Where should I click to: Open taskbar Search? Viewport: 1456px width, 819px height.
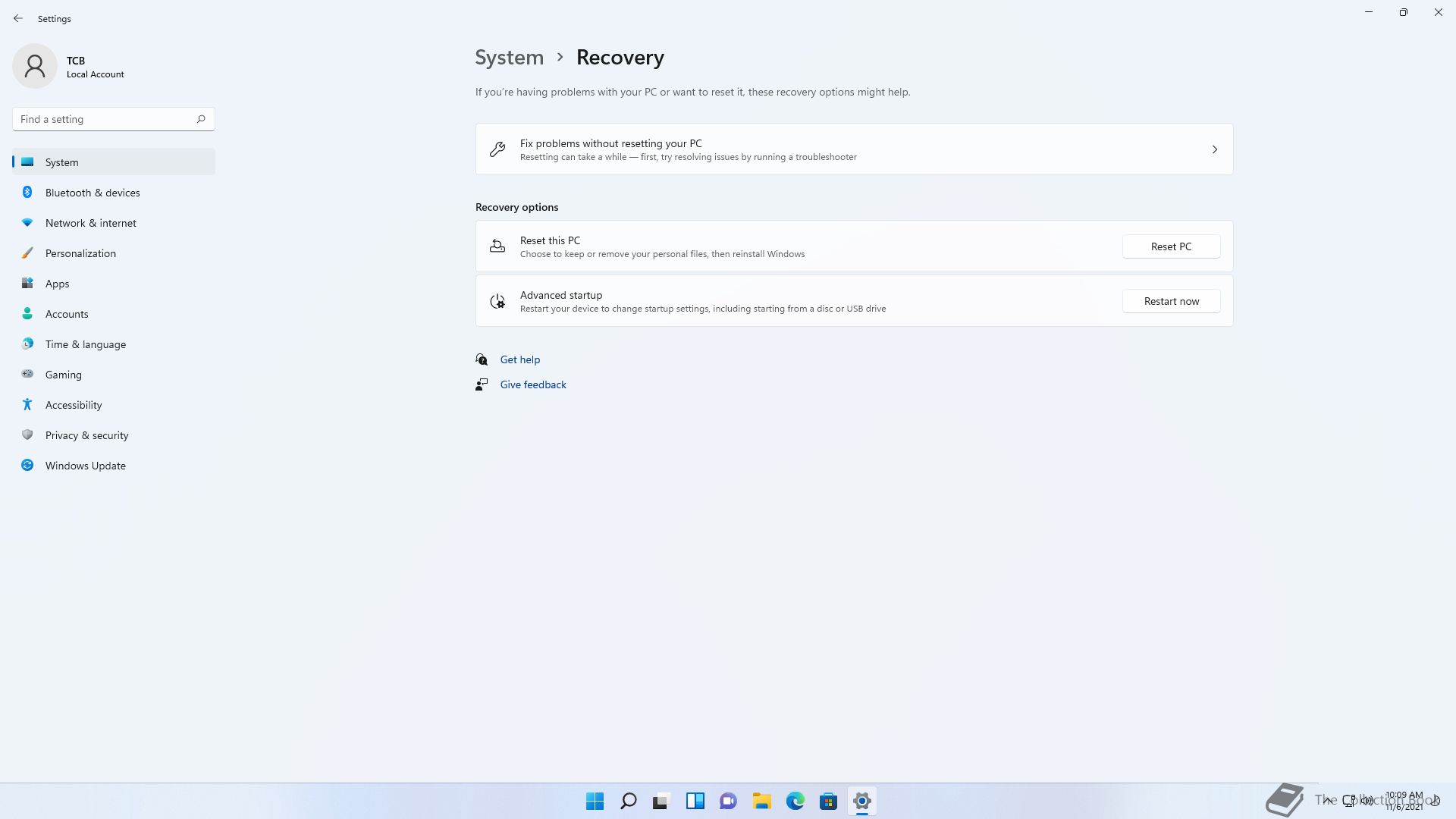tap(628, 801)
